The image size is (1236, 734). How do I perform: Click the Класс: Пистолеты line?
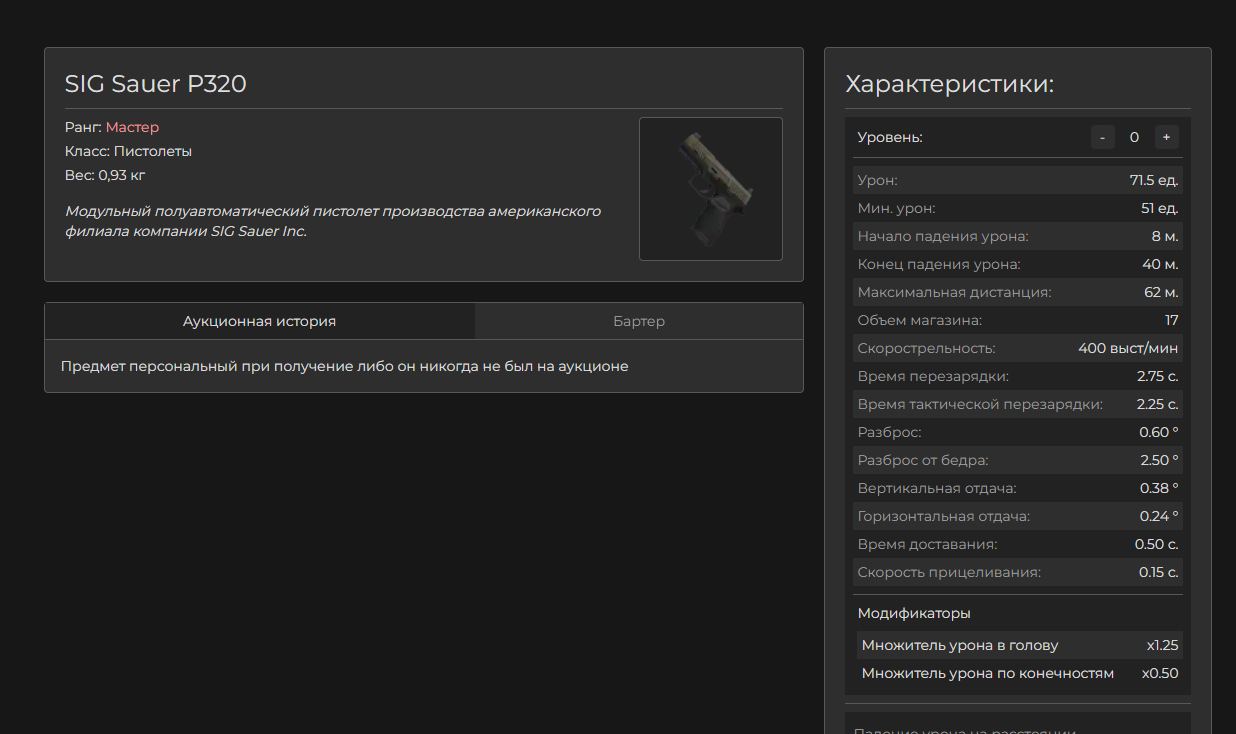point(128,151)
